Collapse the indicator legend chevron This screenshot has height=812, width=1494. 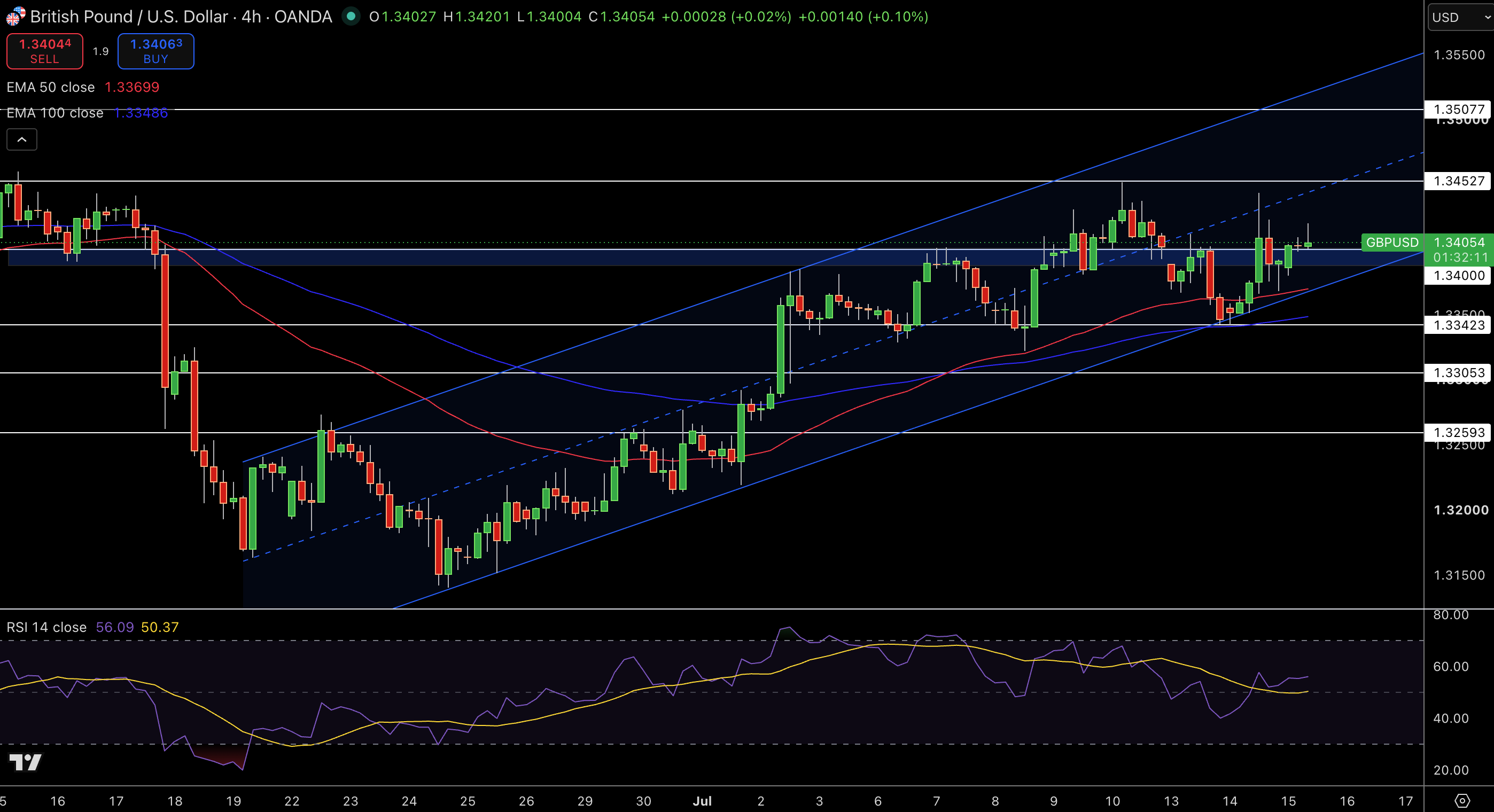point(22,139)
